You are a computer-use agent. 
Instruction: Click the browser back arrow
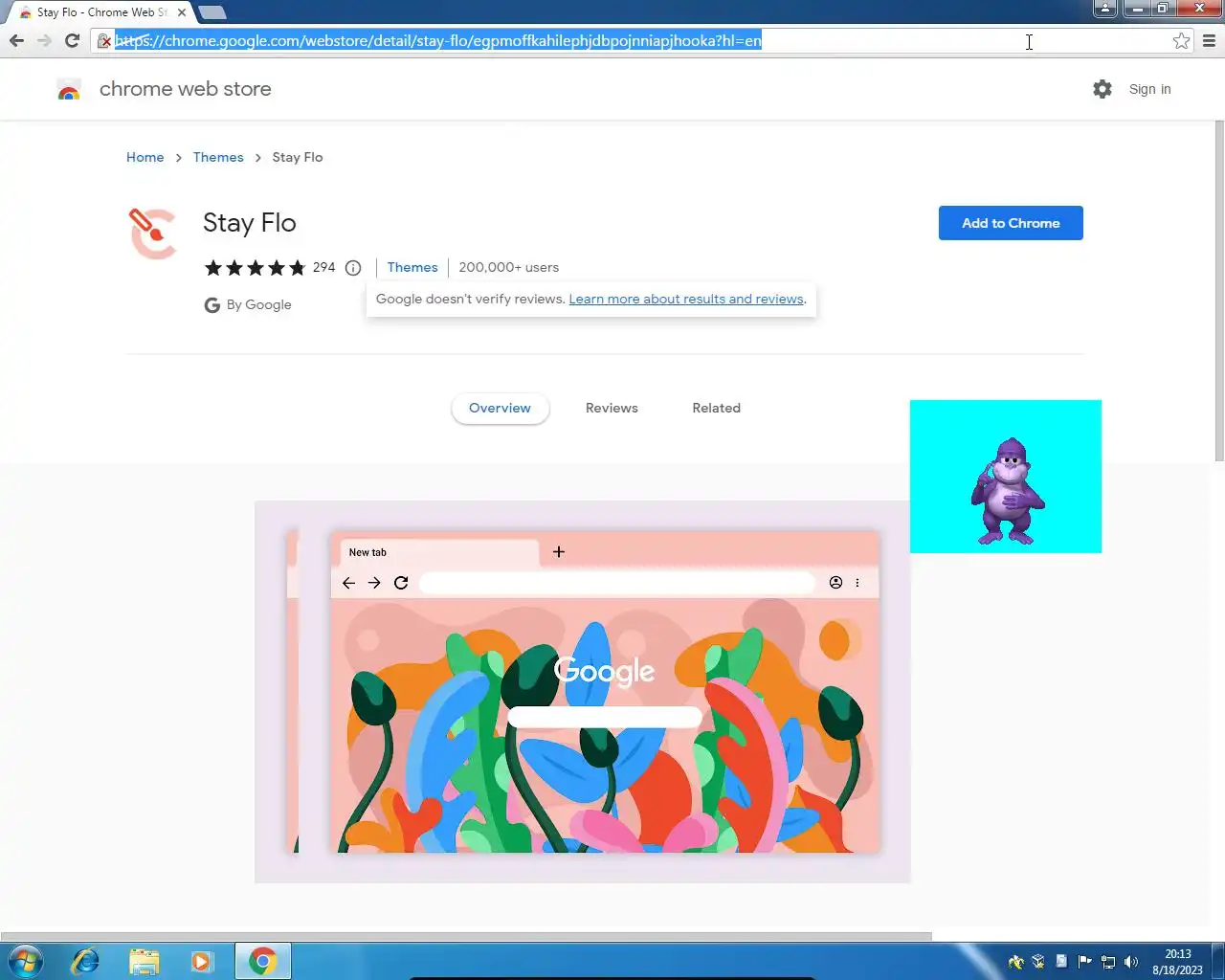(x=16, y=40)
